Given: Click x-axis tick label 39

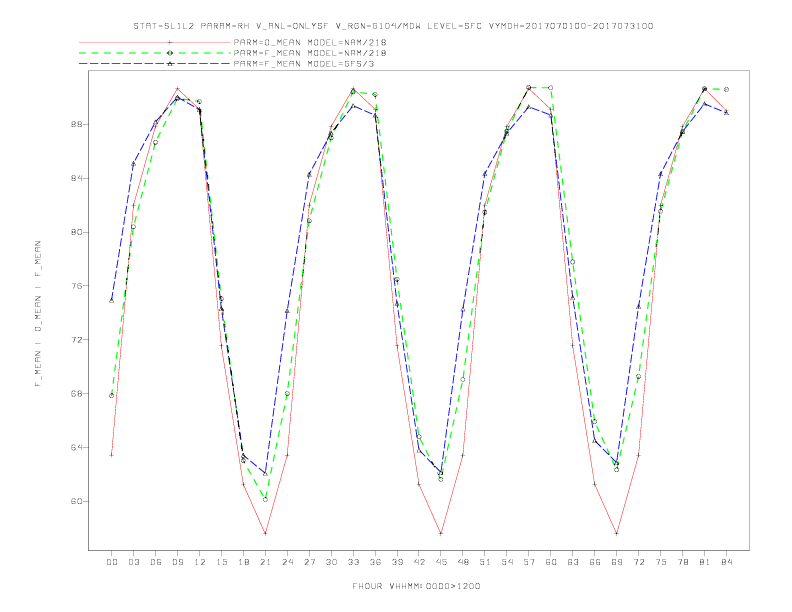Looking at the screenshot, I should click(x=397, y=562).
